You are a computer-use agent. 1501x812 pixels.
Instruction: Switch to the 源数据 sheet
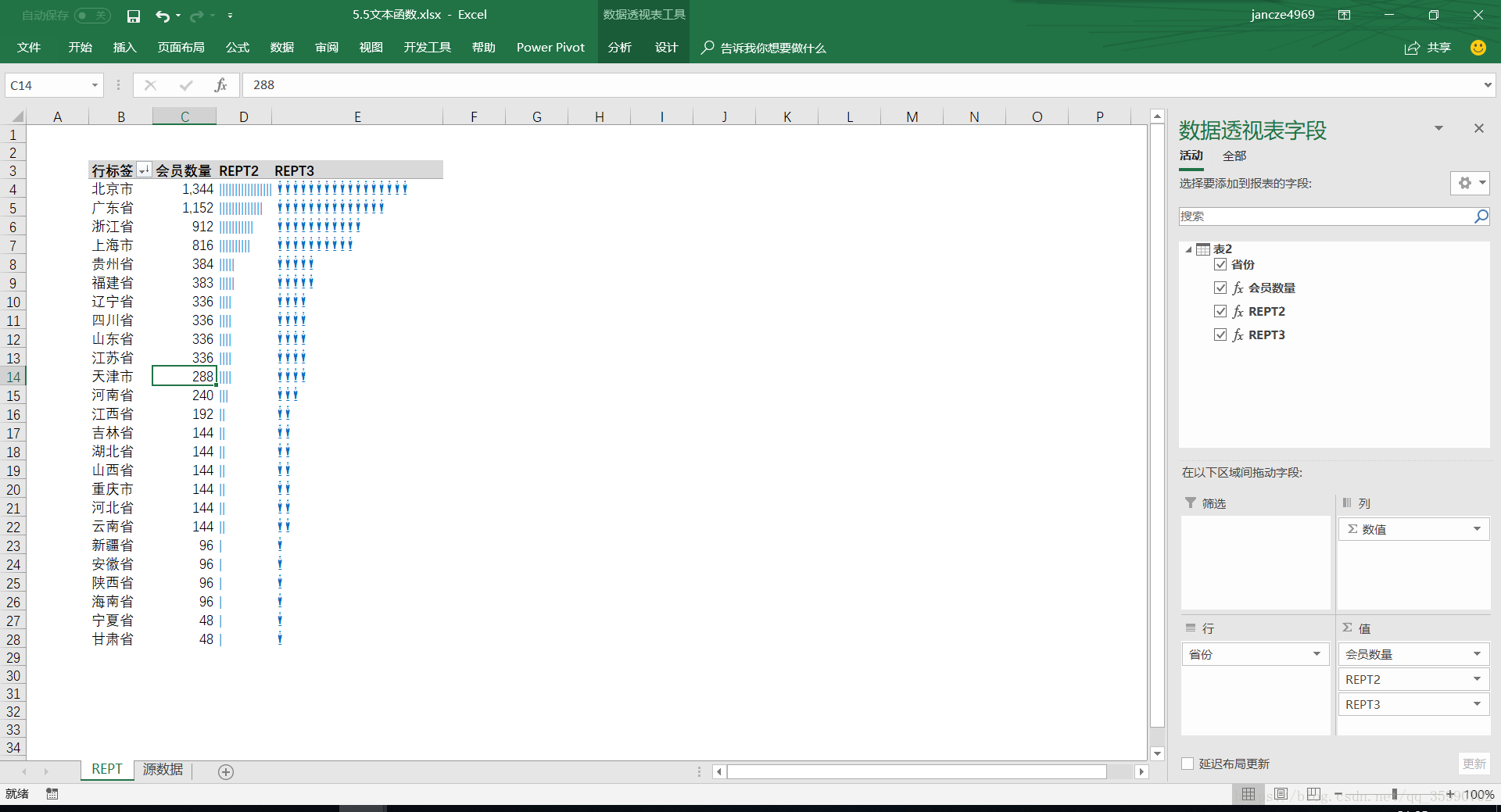pos(163,770)
